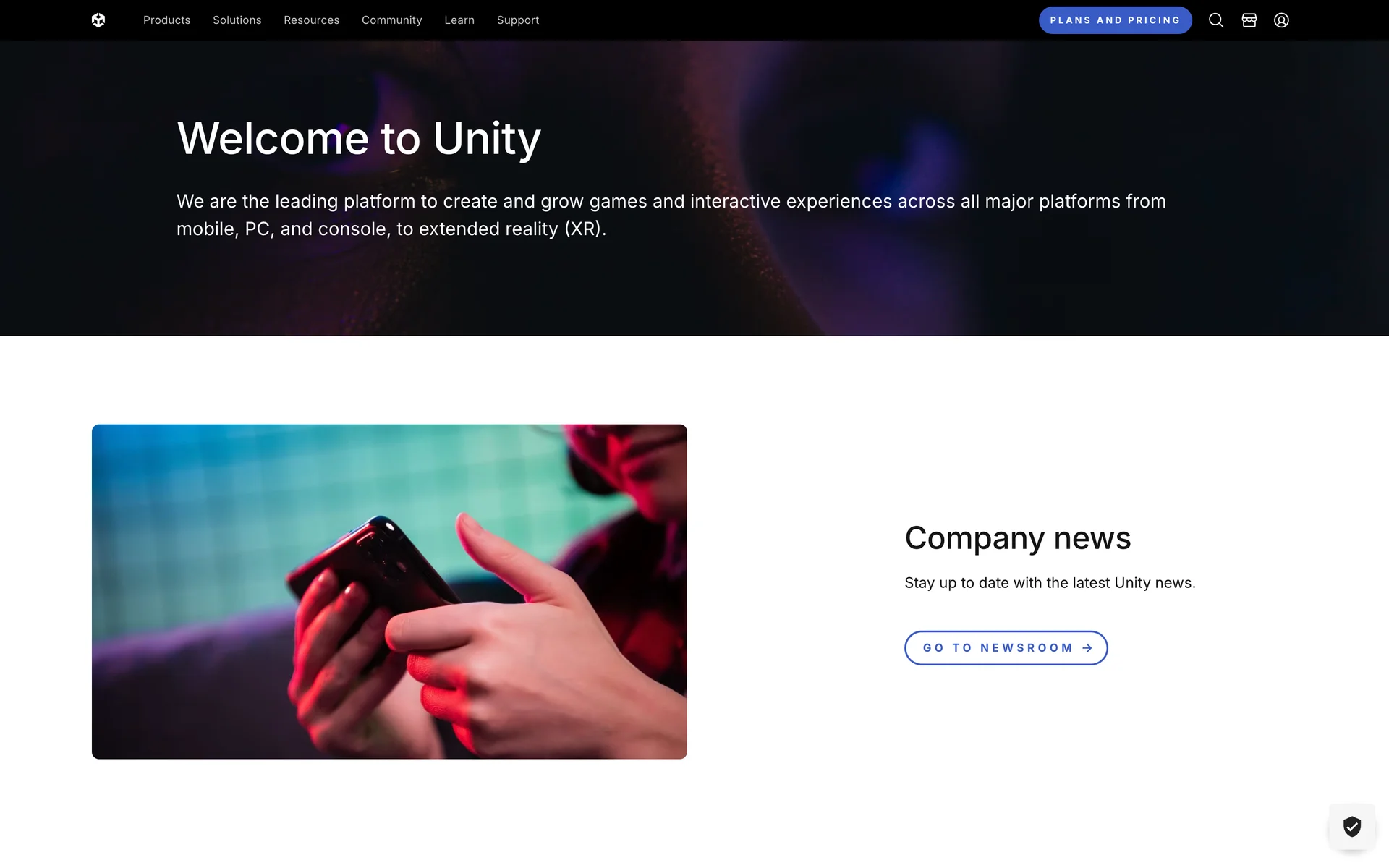Click the user account profile icon
Viewport: 1389px width, 868px height.
(1281, 20)
